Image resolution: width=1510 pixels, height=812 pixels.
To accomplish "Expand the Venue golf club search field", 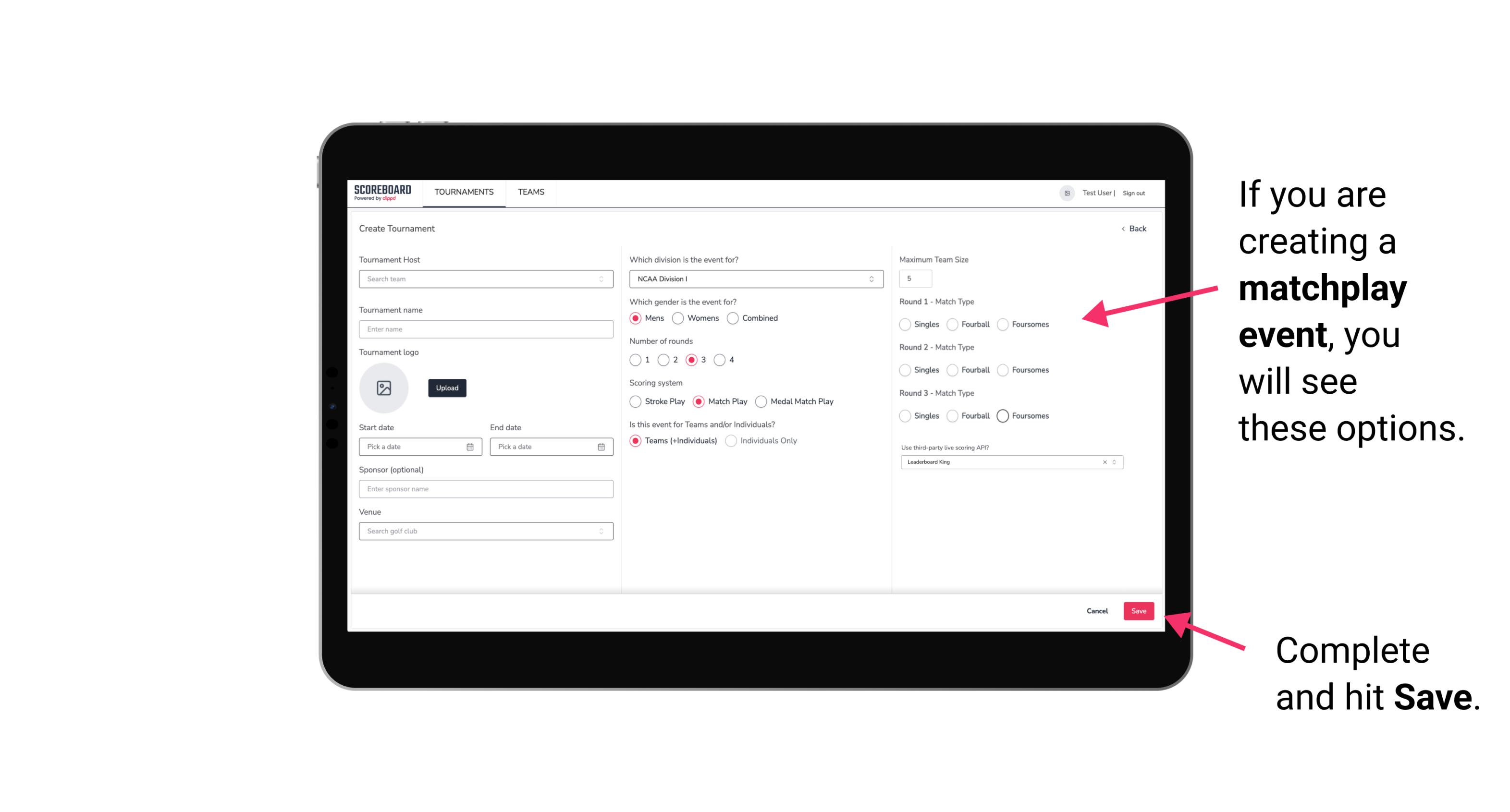I will click(600, 531).
